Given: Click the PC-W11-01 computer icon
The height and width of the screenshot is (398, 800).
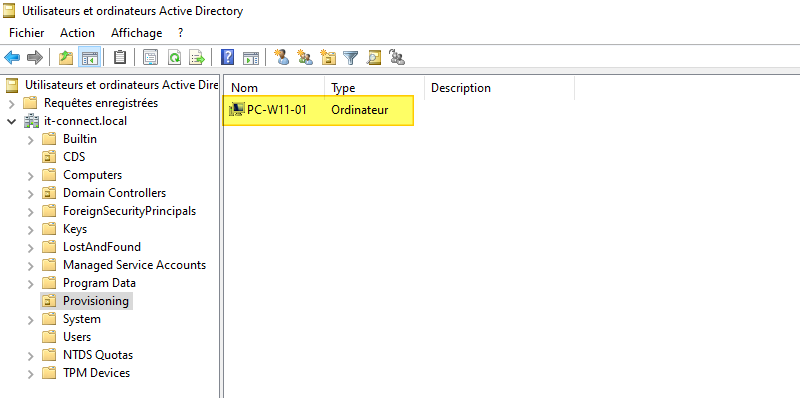Looking at the screenshot, I should [x=236, y=109].
